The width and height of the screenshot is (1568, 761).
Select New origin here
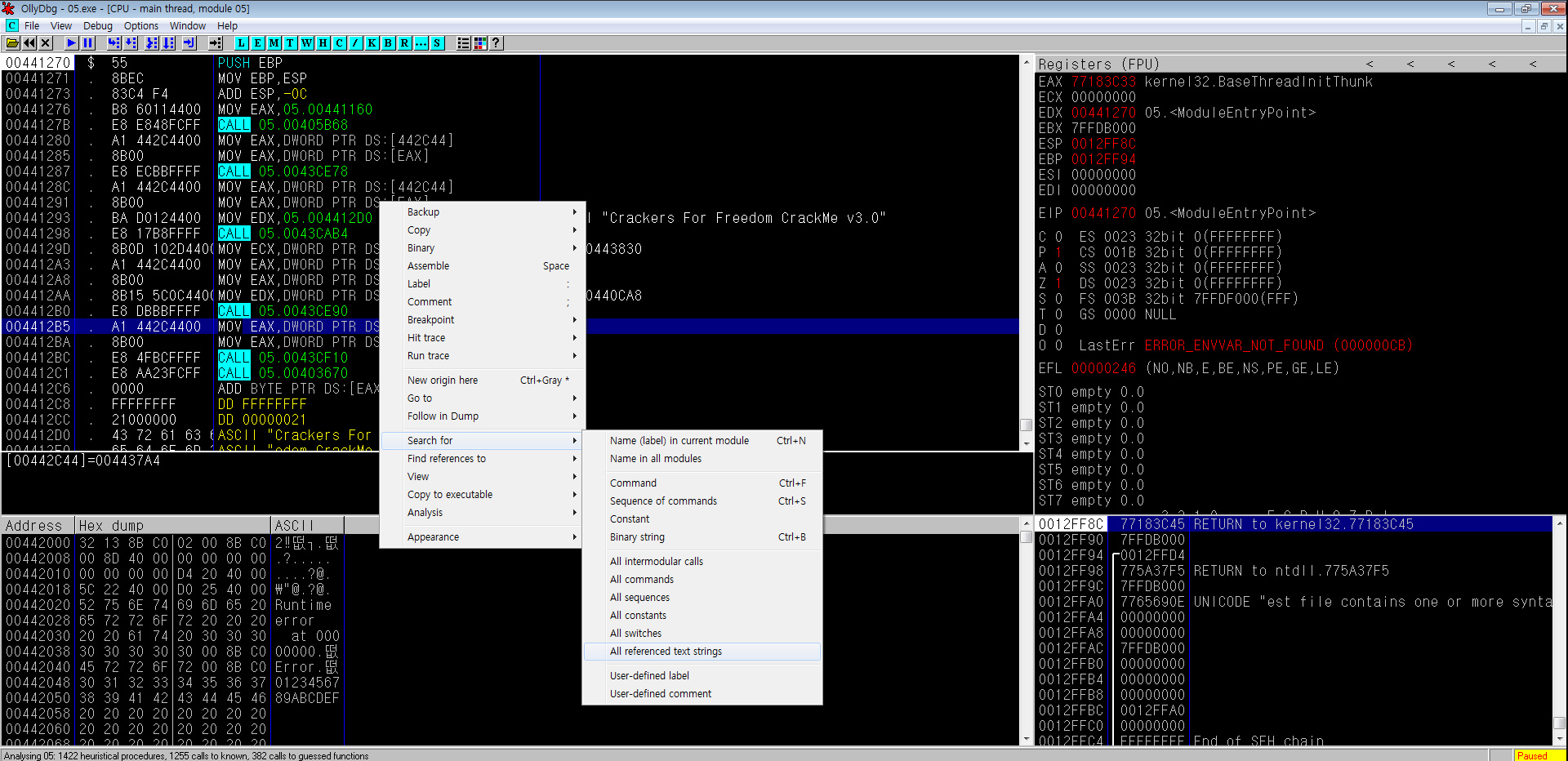pyautogui.click(x=482, y=380)
